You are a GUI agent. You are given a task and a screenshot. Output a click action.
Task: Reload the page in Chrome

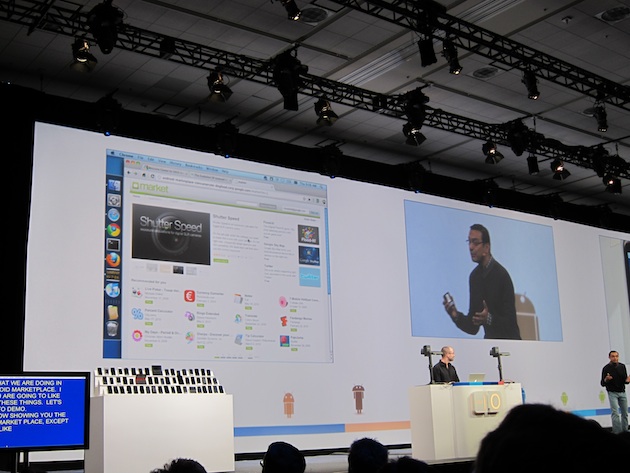[152, 176]
